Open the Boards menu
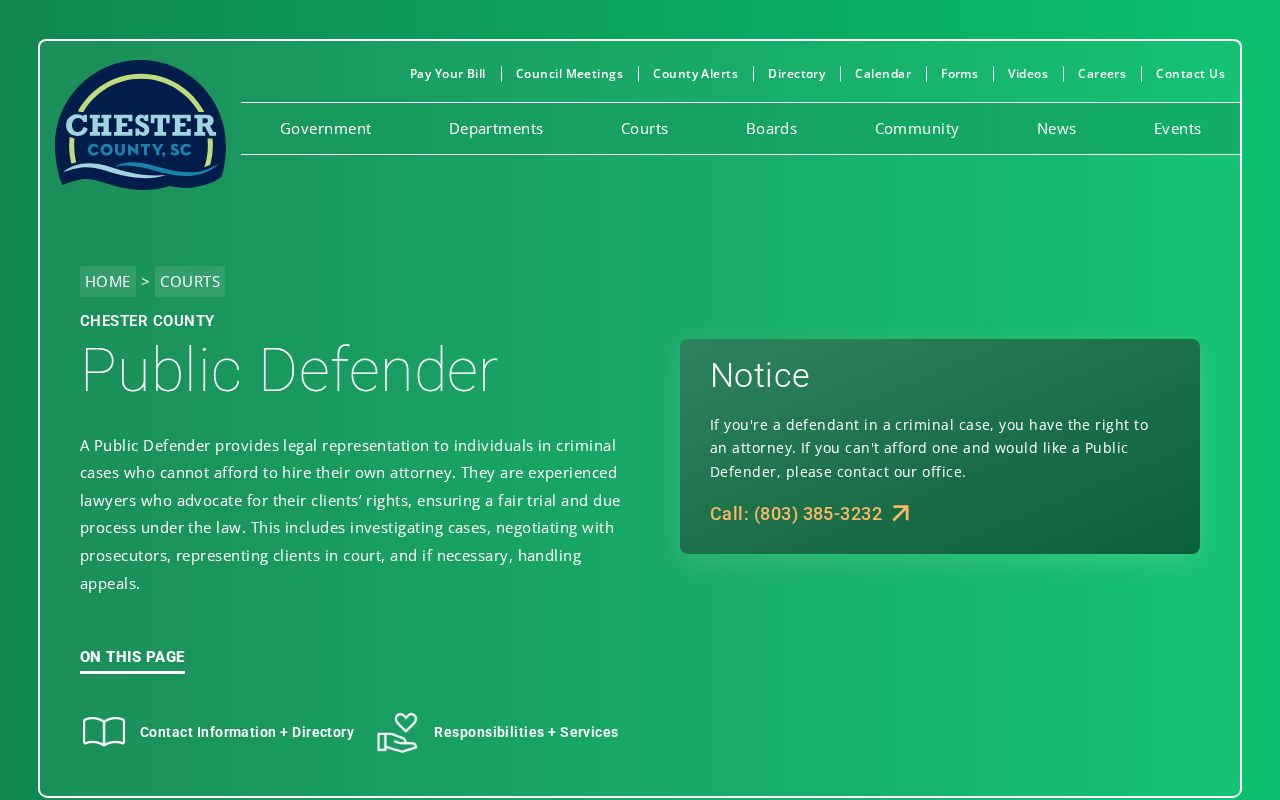This screenshot has height=800, width=1280. (771, 128)
